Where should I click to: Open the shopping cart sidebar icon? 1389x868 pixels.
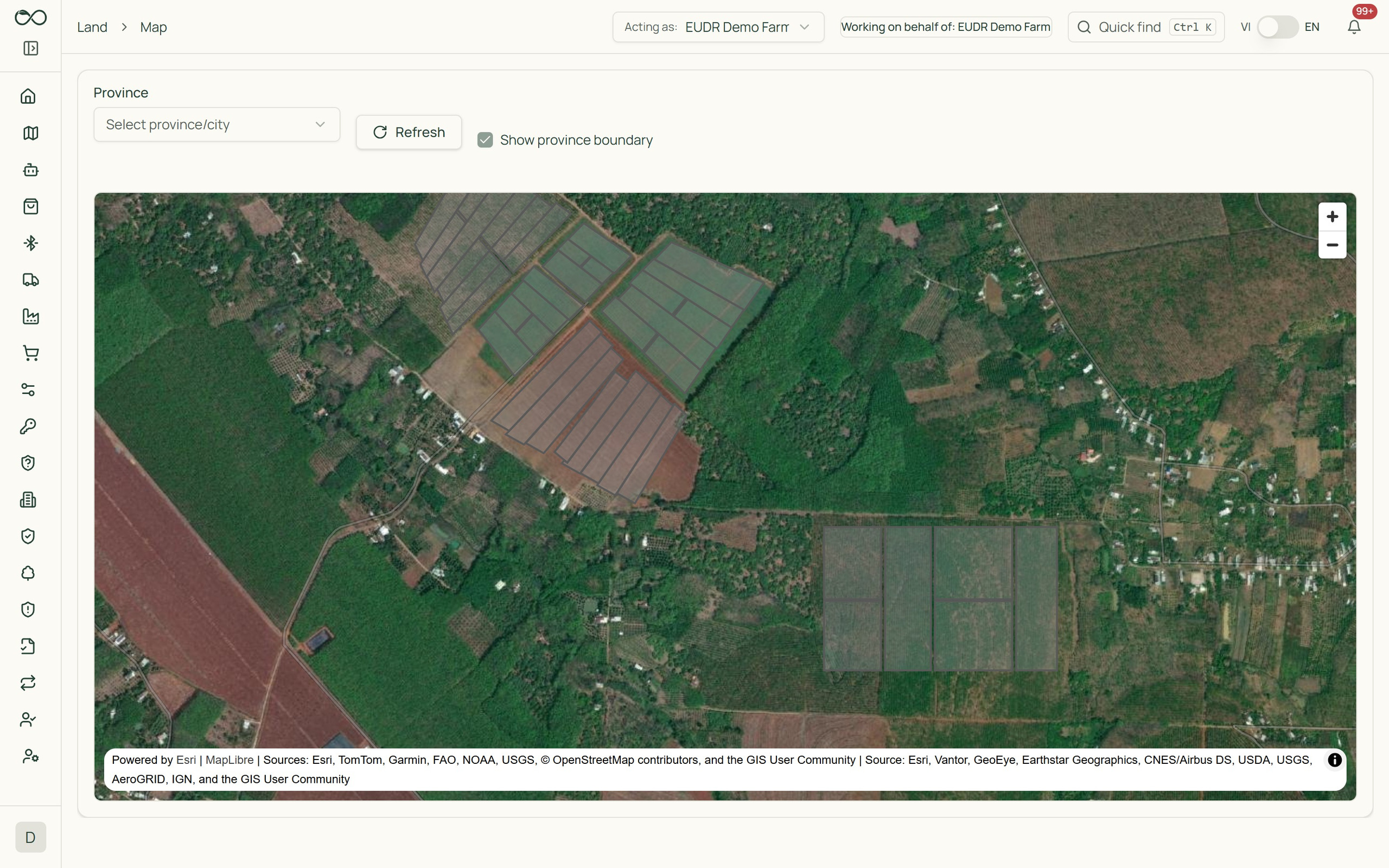30,353
